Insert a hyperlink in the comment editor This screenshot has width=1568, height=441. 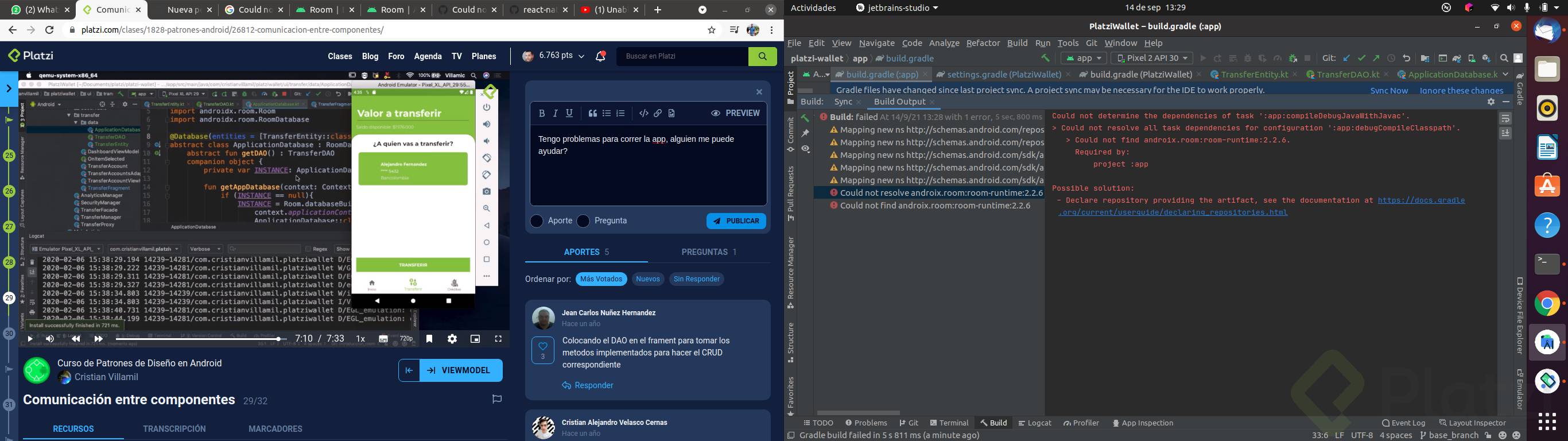tap(658, 113)
